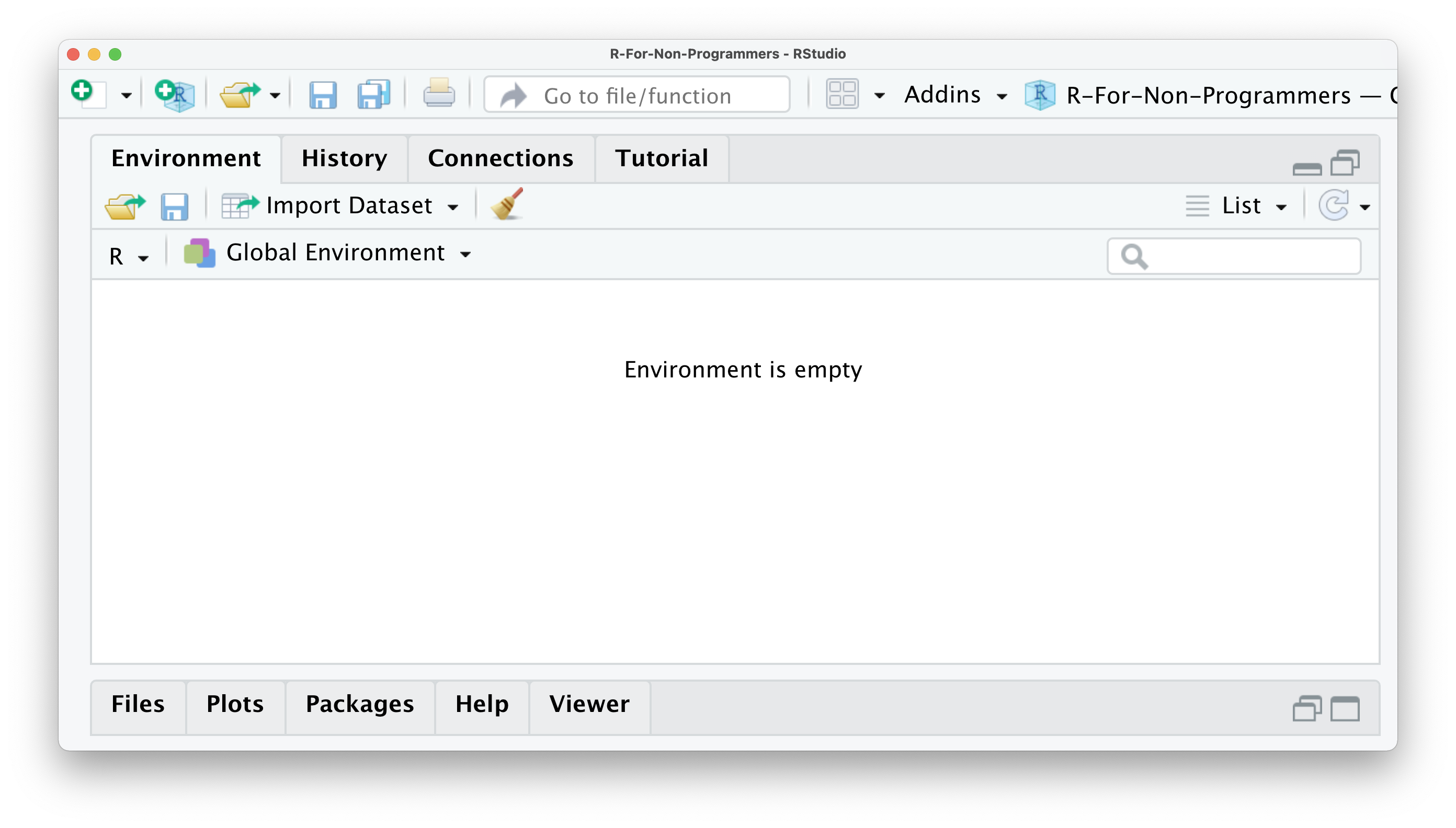Open the Packages tab
The width and height of the screenshot is (1456, 828).
pyautogui.click(x=360, y=704)
